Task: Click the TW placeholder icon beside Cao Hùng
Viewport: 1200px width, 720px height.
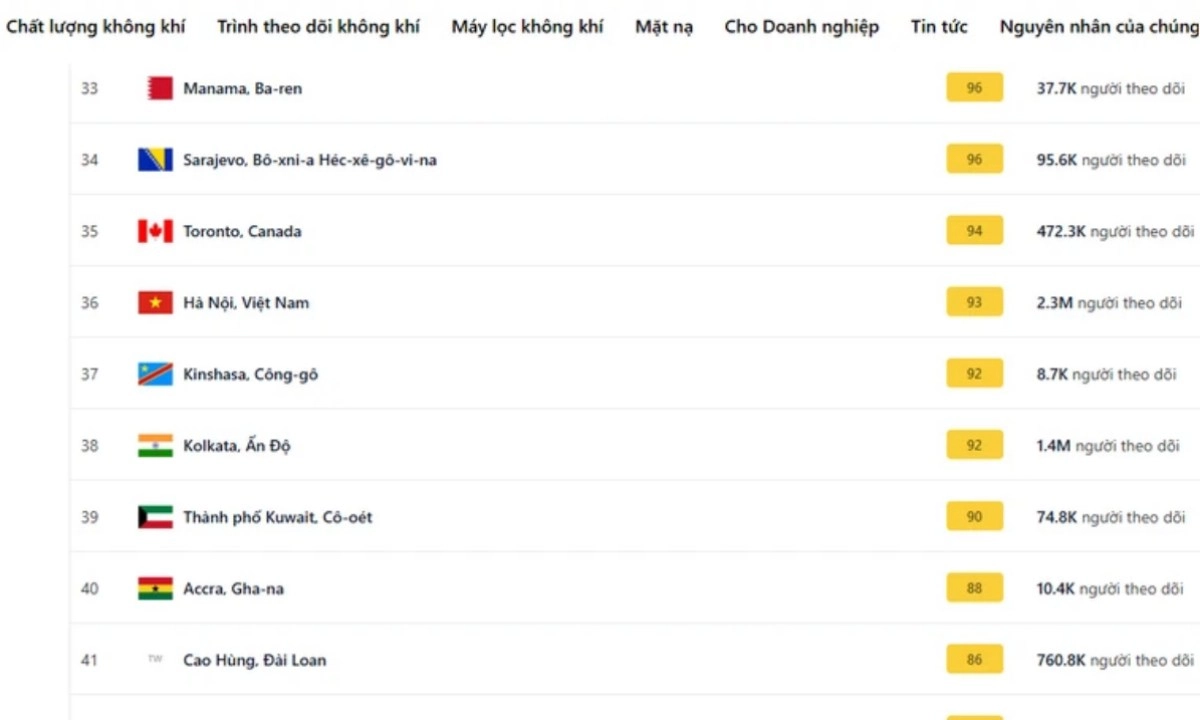Action: pyautogui.click(x=155, y=659)
